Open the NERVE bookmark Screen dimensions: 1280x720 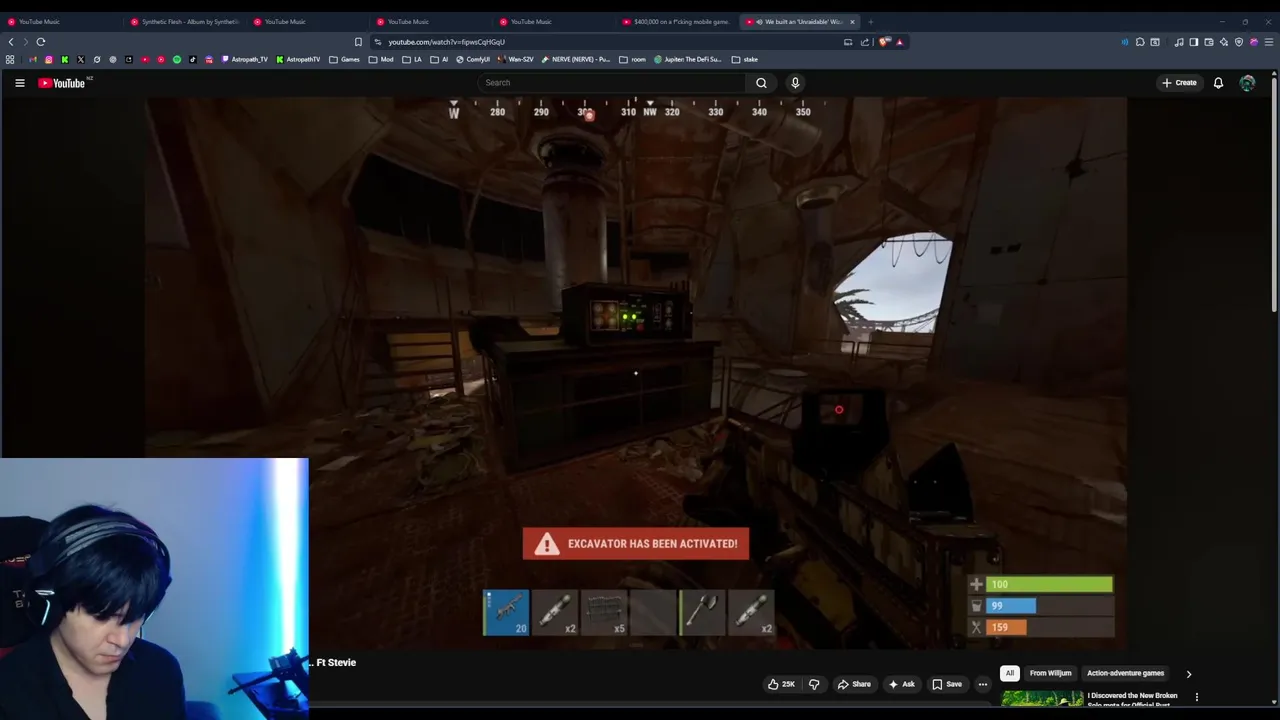click(x=575, y=59)
